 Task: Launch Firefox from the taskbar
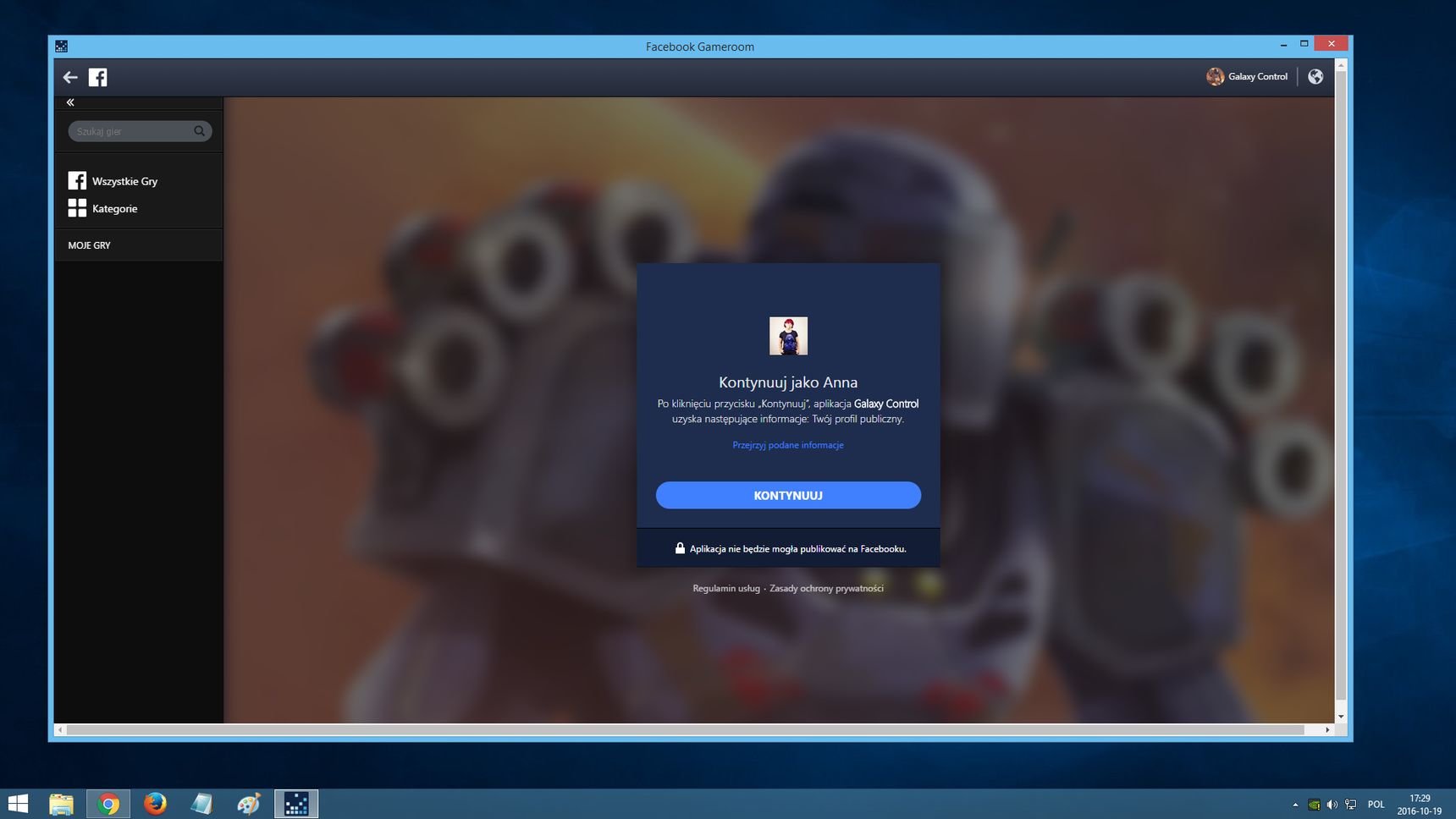pyautogui.click(x=155, y=803)
